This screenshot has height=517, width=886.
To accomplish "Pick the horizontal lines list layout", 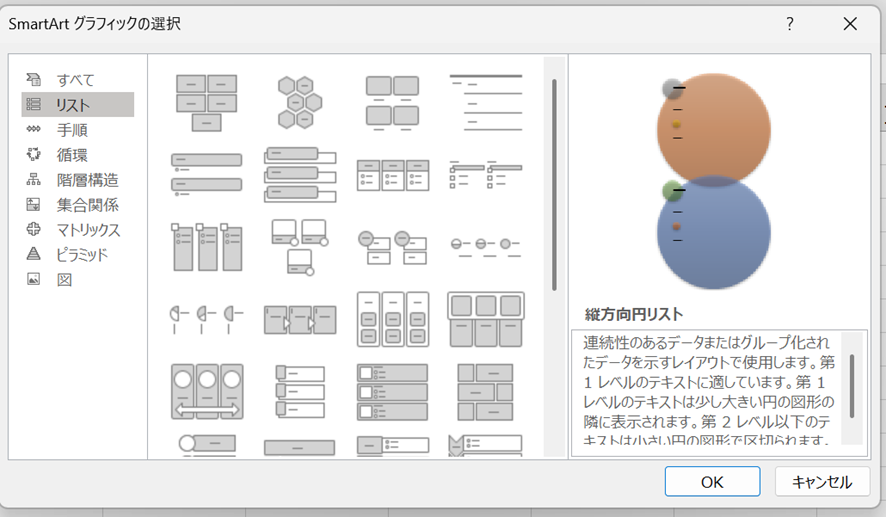I will 486,103.
